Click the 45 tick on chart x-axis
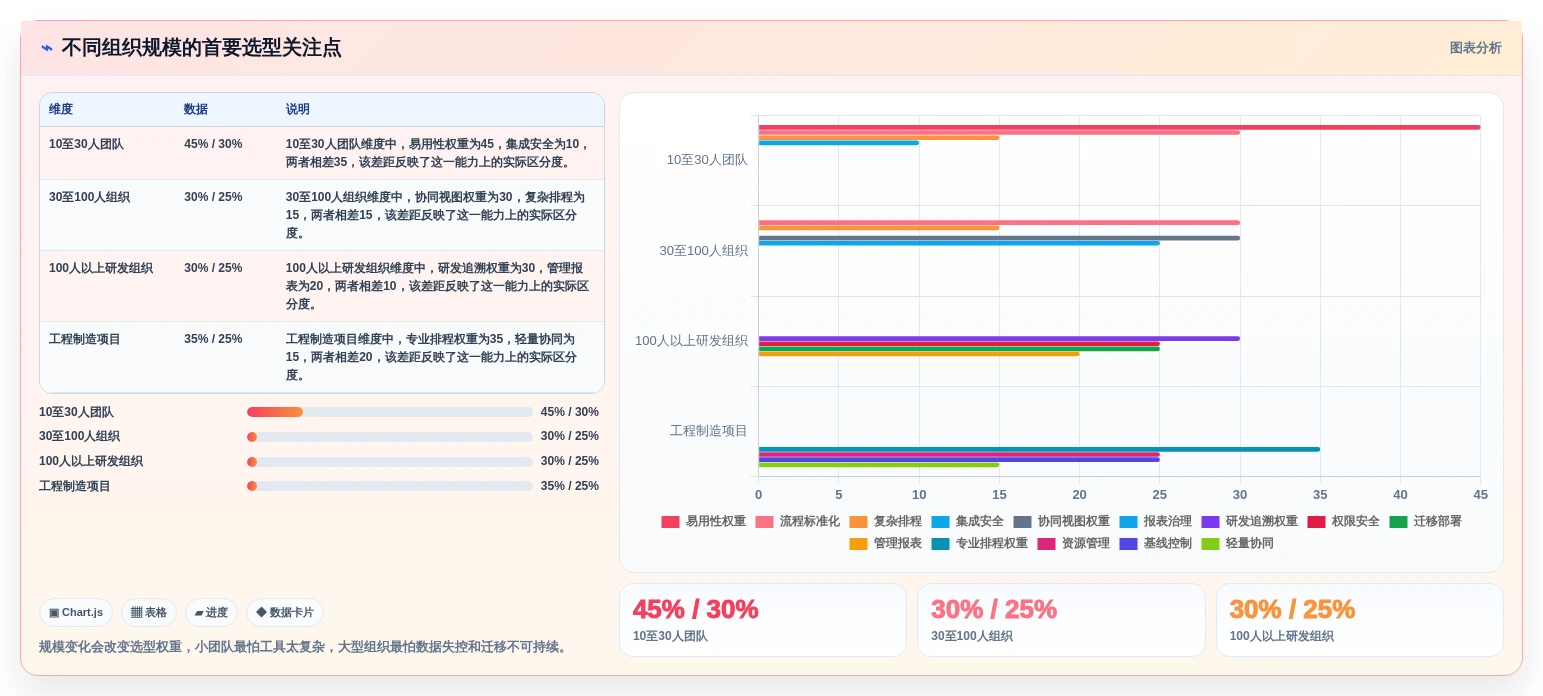 (x=1480, y=495)
